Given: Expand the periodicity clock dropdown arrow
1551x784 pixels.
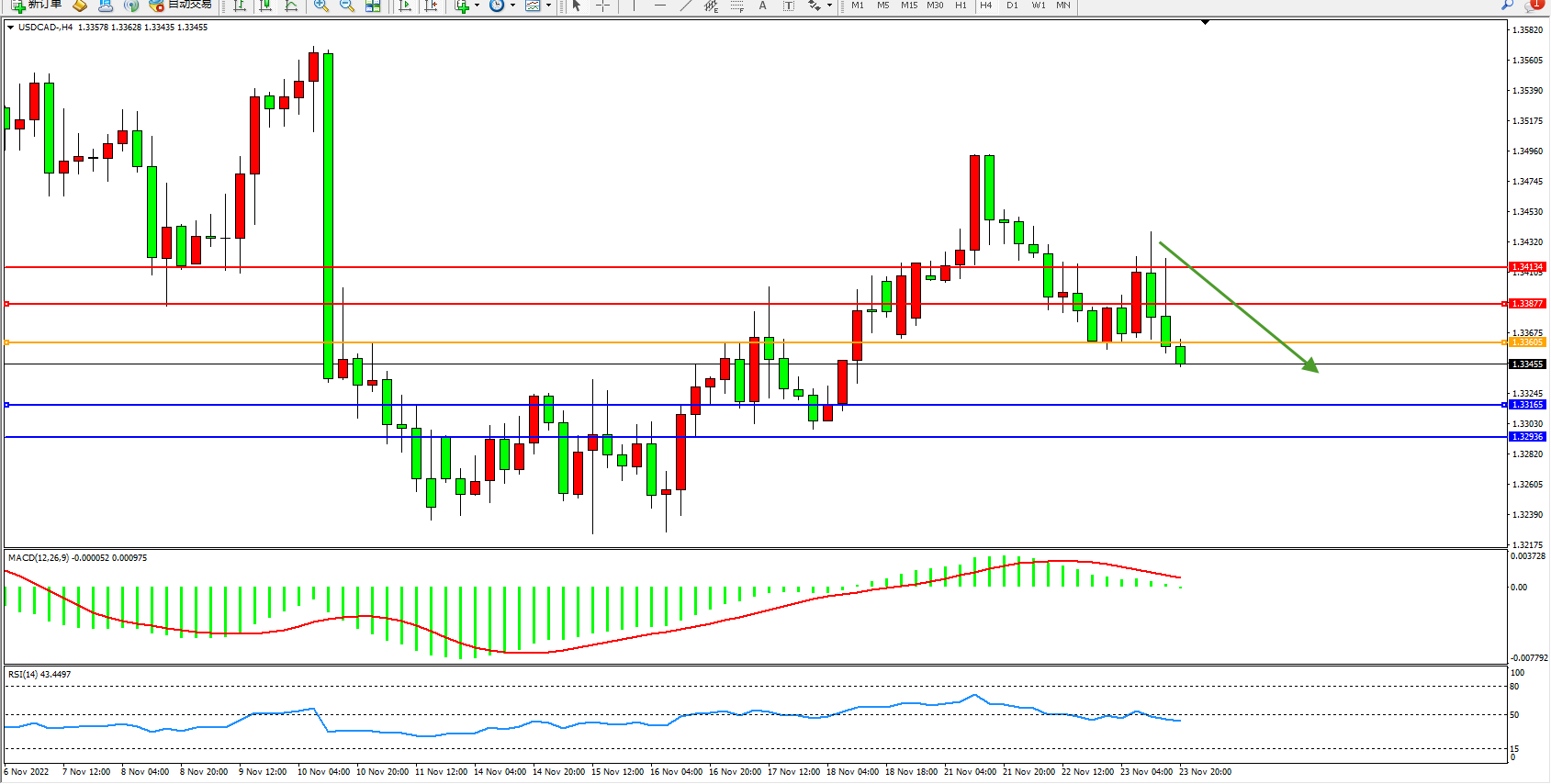Looking at the screenshot, I should point(512,6).
